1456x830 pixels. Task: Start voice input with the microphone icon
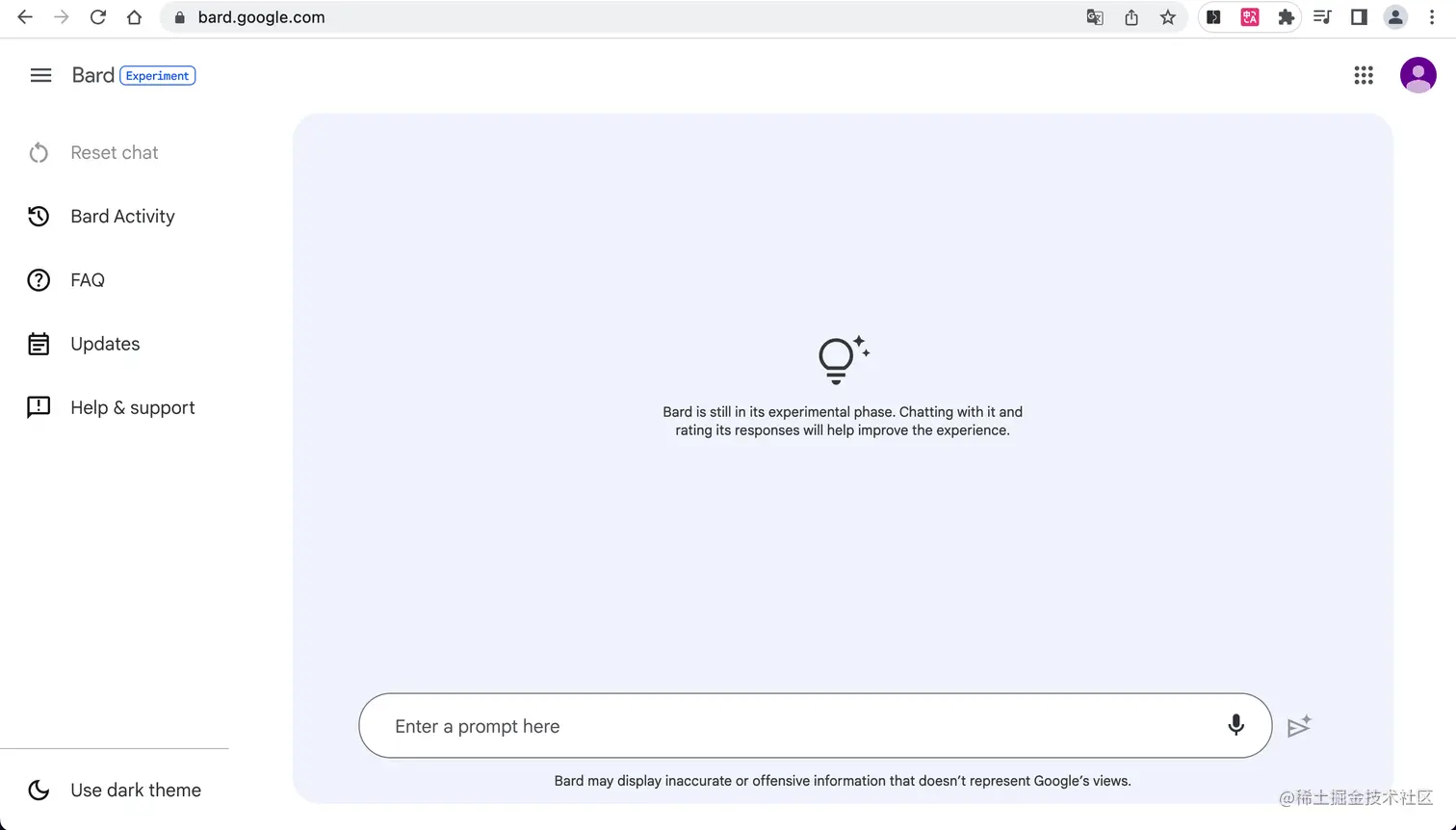point(1235,726)
